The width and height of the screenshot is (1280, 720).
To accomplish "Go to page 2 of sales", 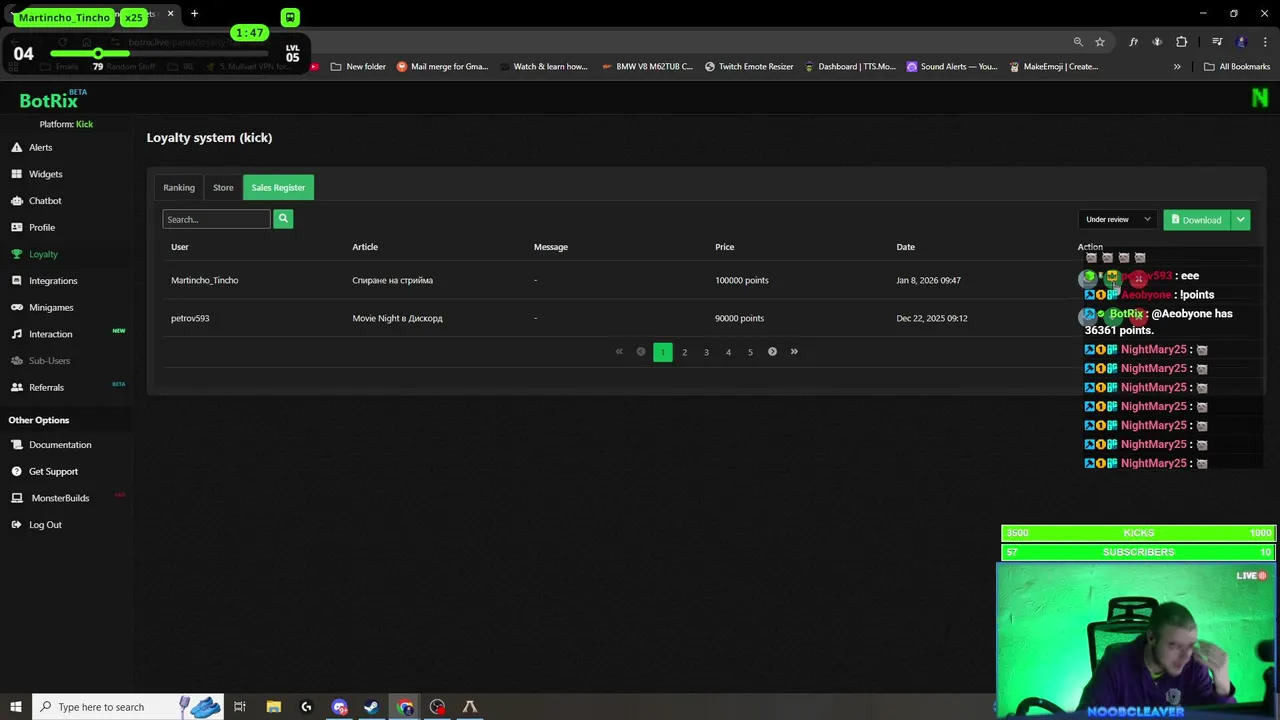I will (684, 352).
